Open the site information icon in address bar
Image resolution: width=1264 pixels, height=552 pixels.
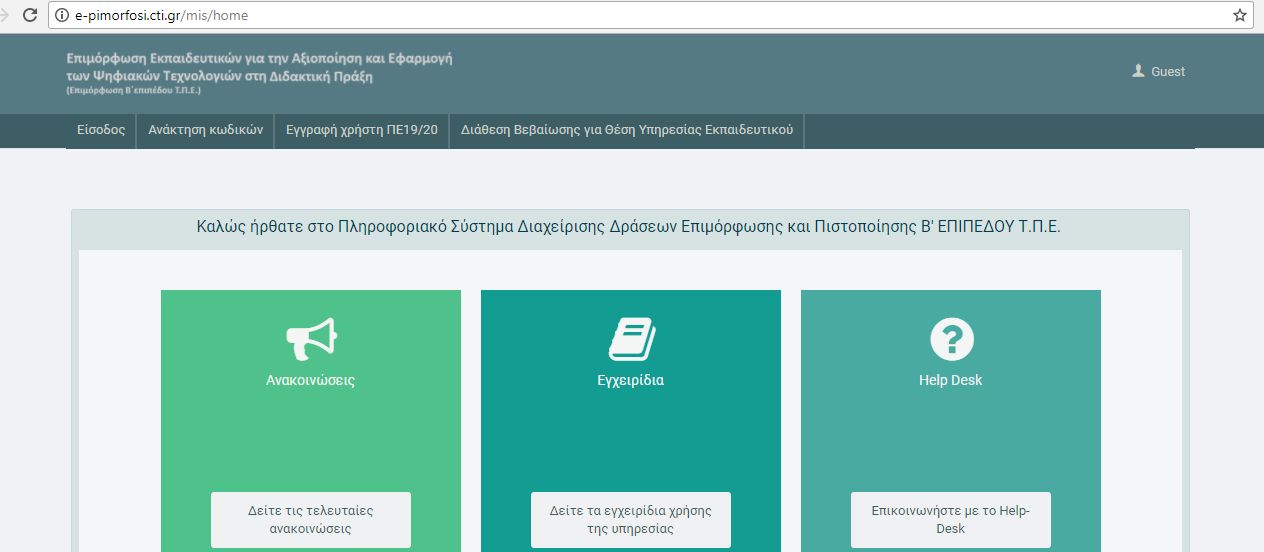62,15
